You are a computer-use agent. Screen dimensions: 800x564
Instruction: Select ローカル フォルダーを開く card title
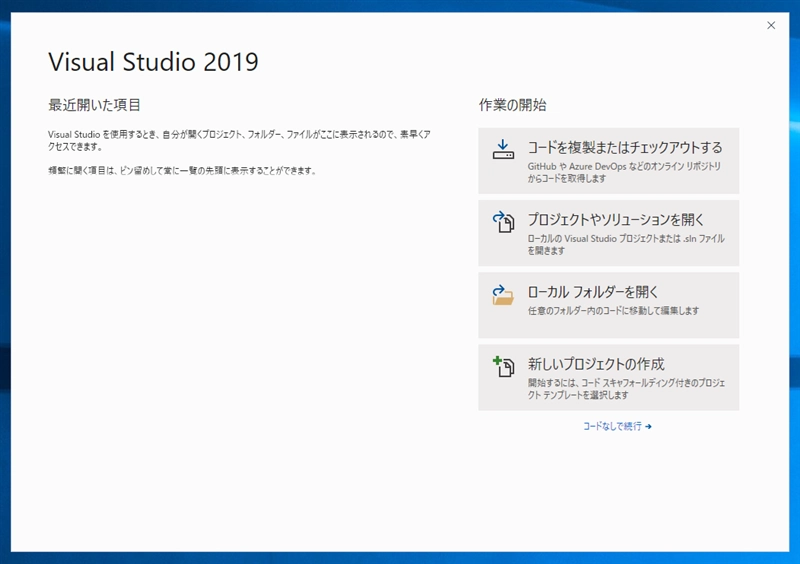(593, 292)
